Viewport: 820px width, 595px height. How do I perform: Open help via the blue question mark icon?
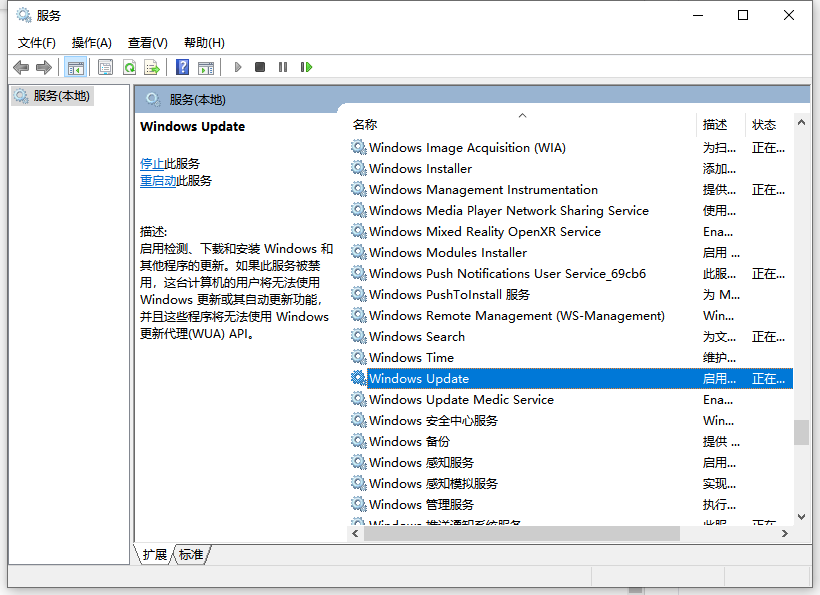tap(181, 66)
